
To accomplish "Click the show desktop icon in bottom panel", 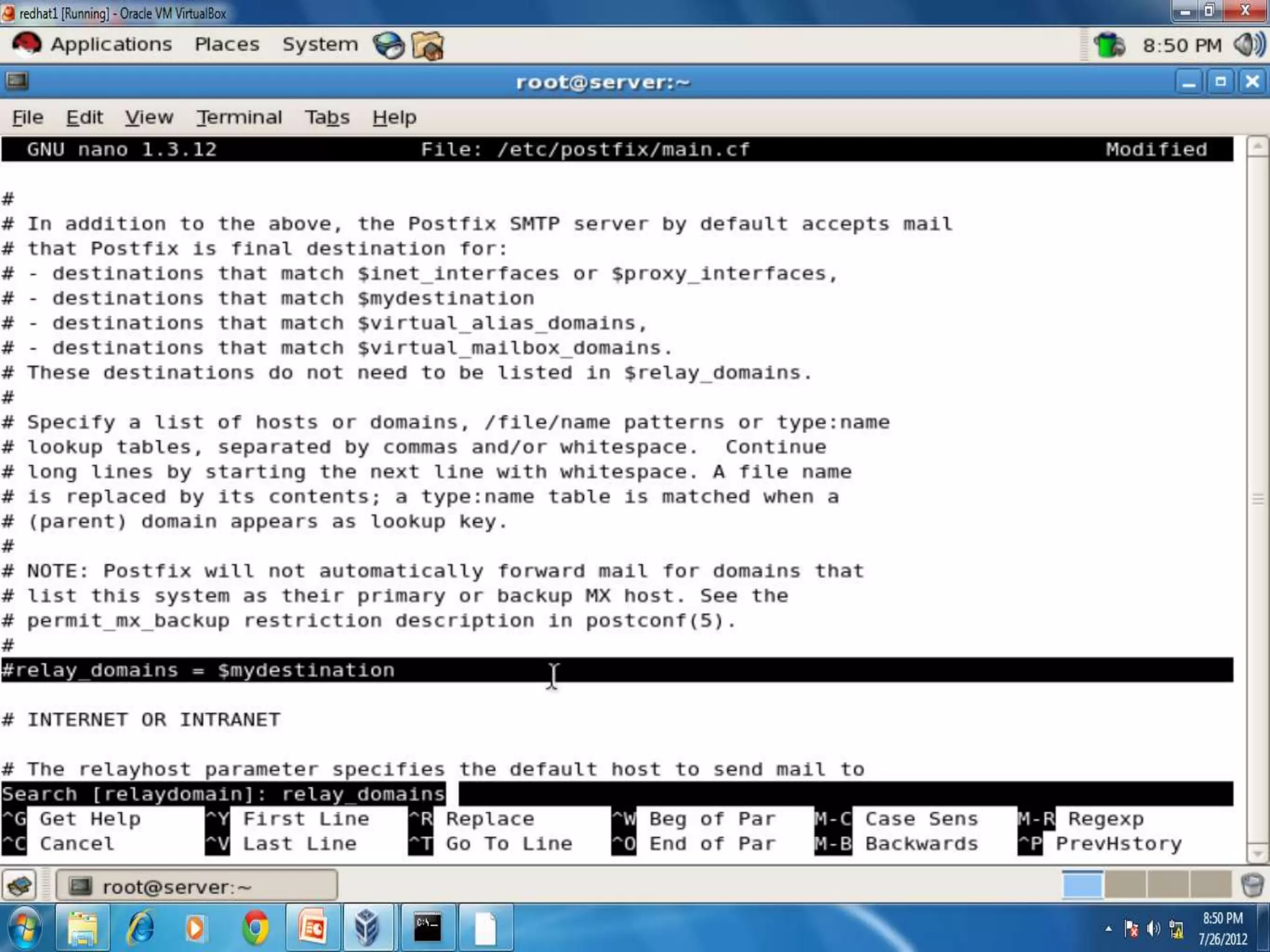I will click(20, 886).
